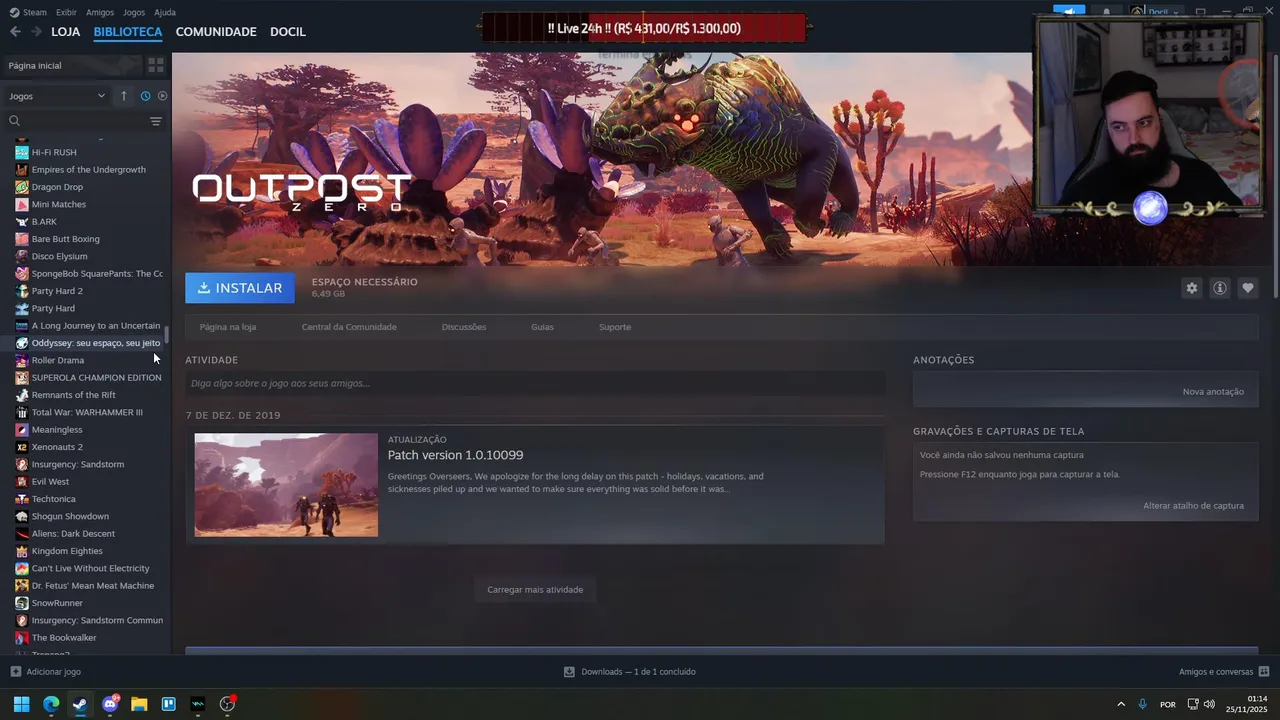The height and width of the screenshot is (720, 1280).
Task: Select Disco Elysium game icon
Action: [22, 256]
